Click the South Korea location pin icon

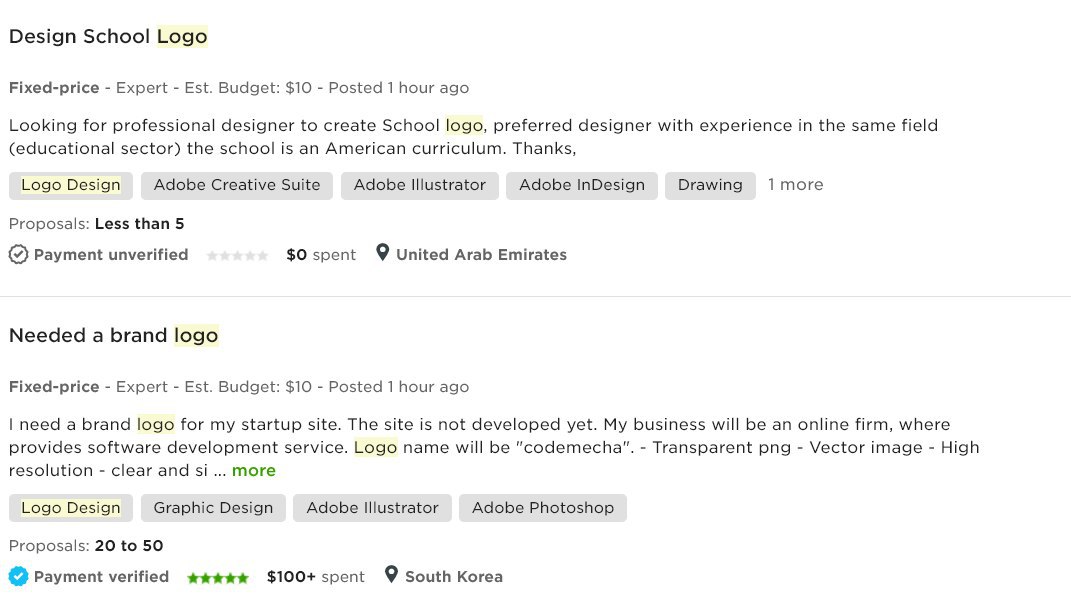coord(391,575)
